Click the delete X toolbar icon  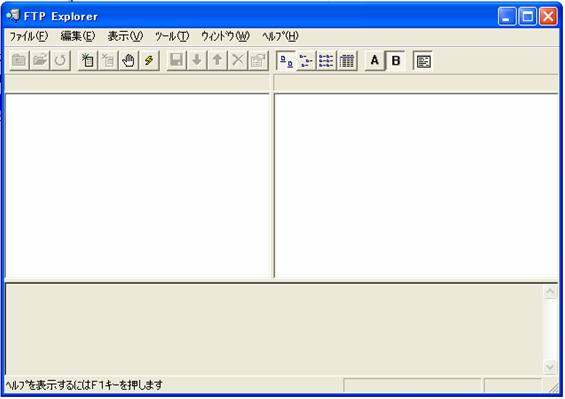click(238, 61)
